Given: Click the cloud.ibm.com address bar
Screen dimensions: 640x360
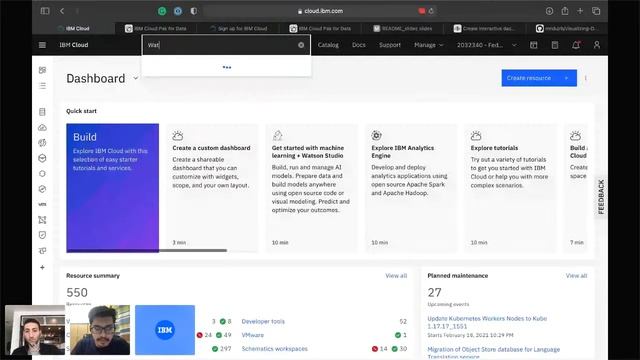Looking at the screenshot, I should click(x=320, y=11).
